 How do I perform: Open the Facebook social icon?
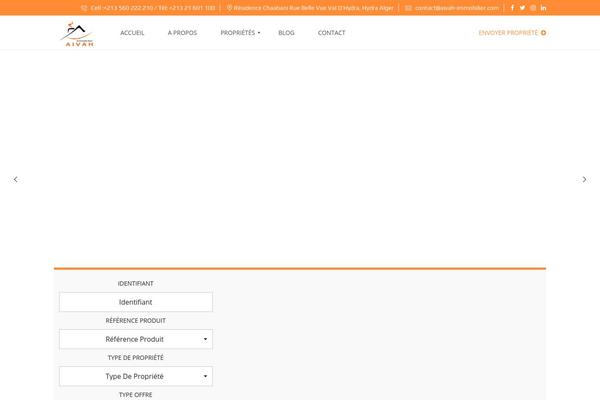click(x=512, y=7)
